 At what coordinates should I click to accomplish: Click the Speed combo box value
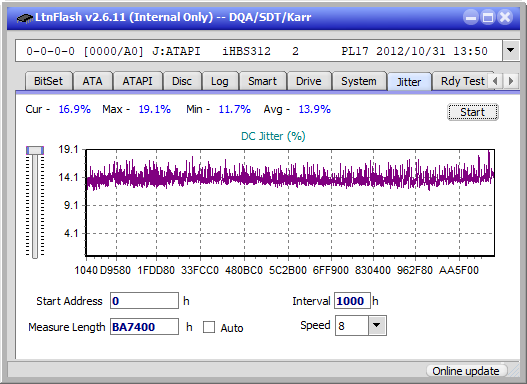point(352,326)
